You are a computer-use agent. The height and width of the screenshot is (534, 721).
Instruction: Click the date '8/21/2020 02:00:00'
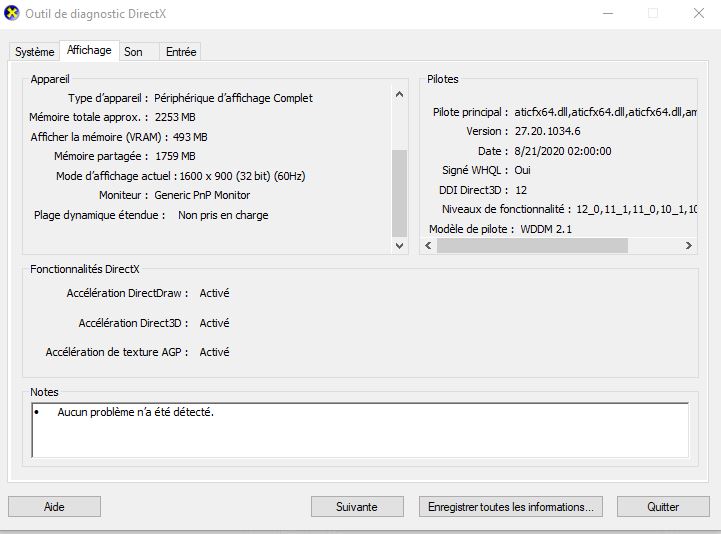[x=563, y=151]
